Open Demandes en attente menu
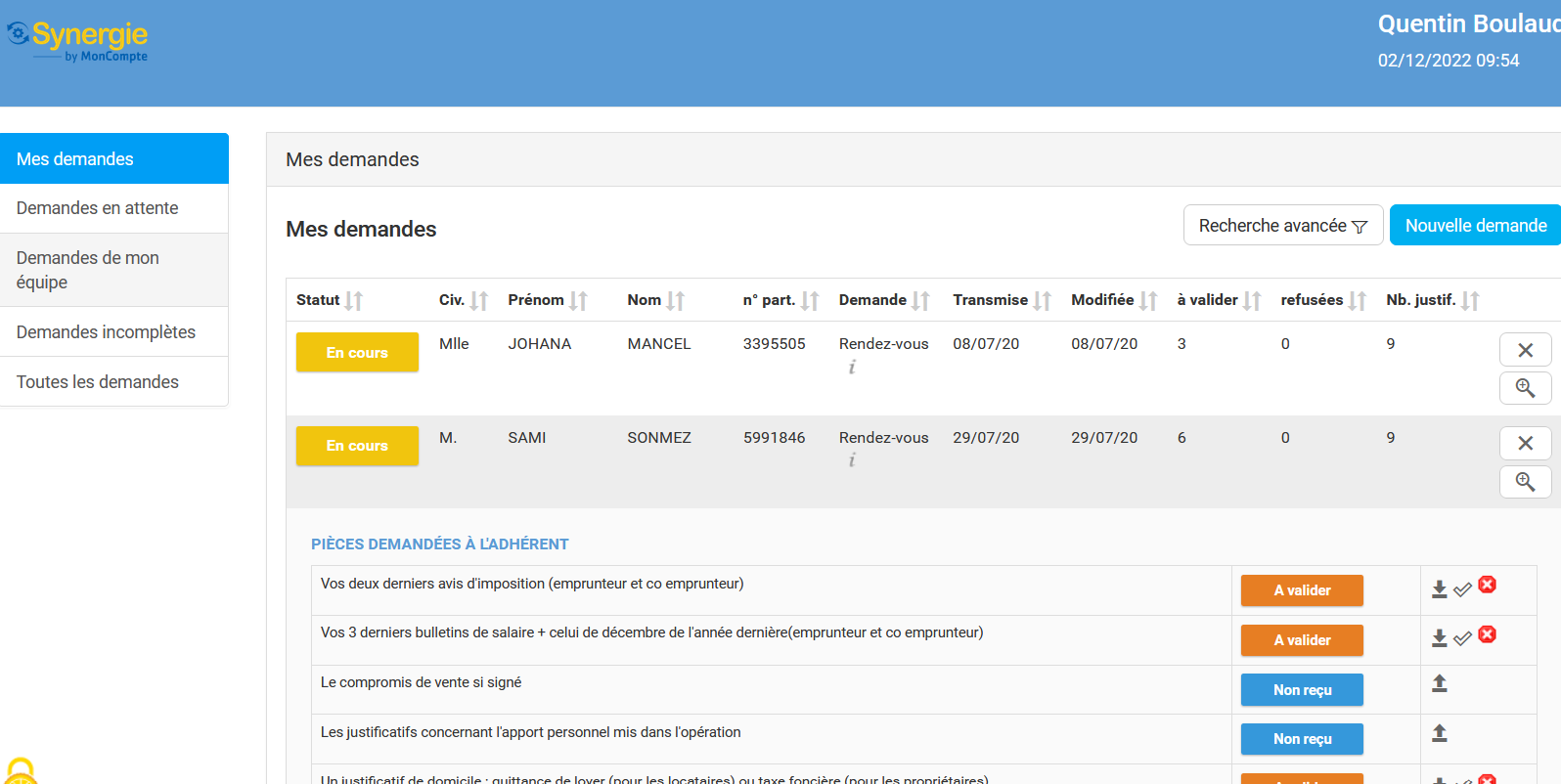The image size is (1561, 784). (98, 208)
